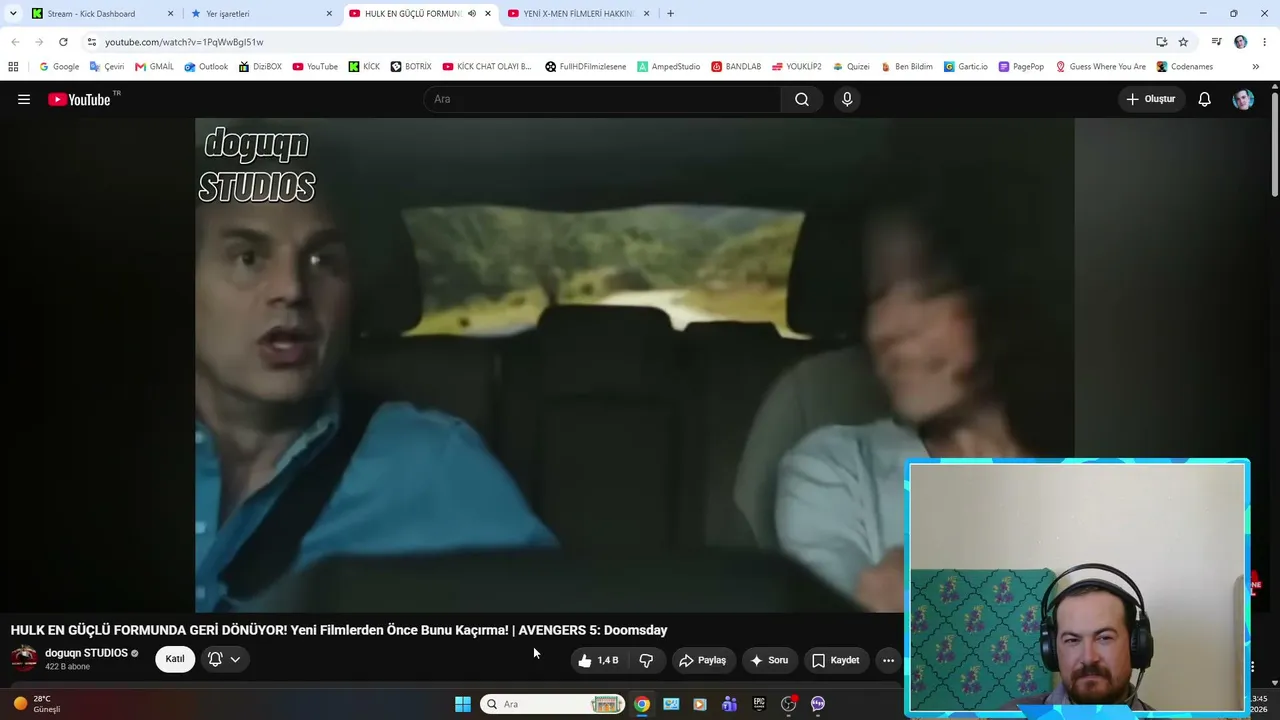Open the Garticio bookmark
The width and height of the screenshot is (1280, 720).
pos(966,67)
